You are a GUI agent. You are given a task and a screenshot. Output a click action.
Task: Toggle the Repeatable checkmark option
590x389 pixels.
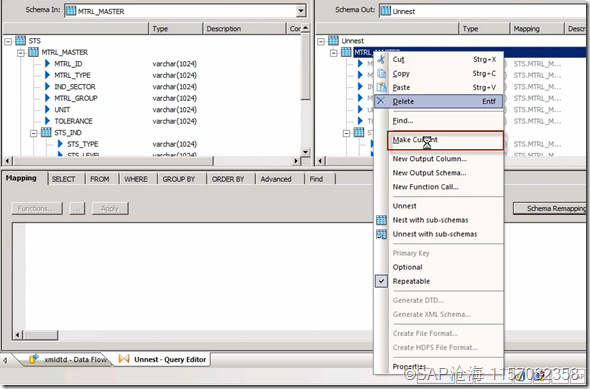(x=381, y=281)
